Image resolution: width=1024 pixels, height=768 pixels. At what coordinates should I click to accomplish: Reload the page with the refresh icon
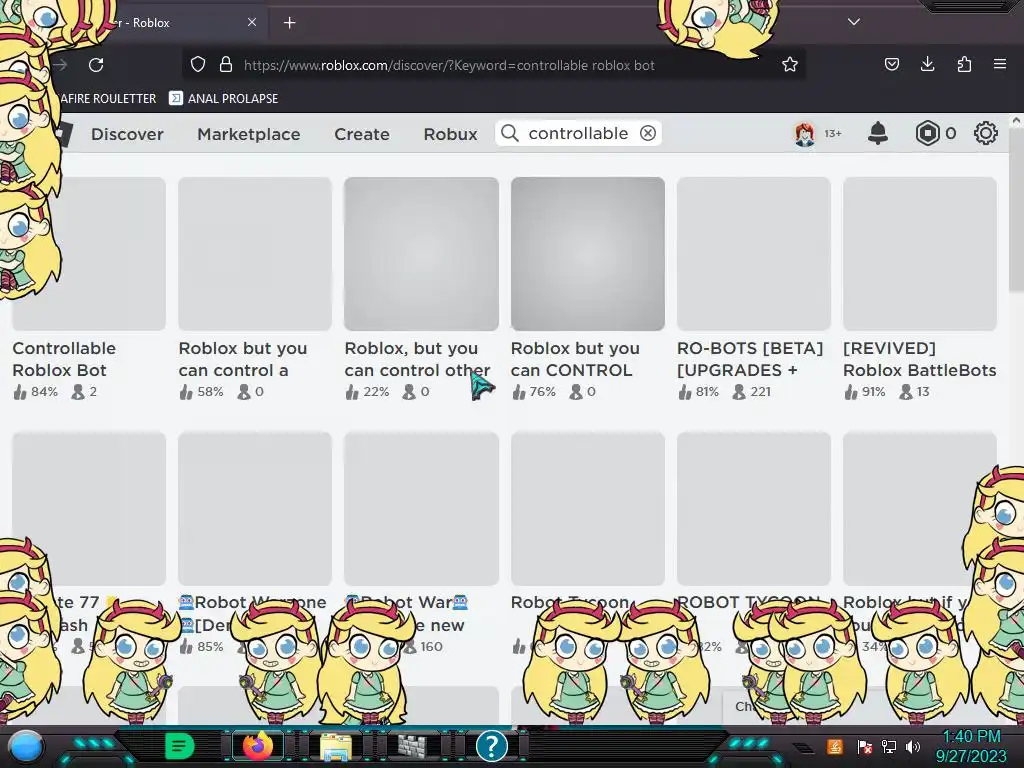pyautogui.click(x=96, y=65)
